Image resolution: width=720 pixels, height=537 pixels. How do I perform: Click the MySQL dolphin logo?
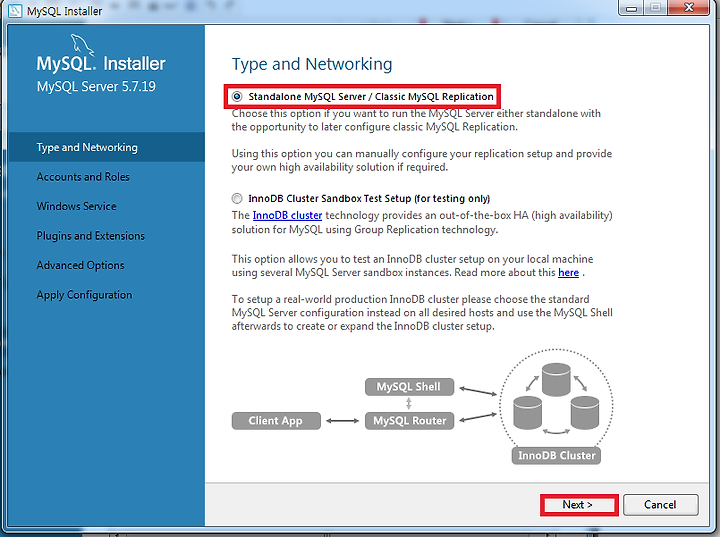tap(82, 44)
